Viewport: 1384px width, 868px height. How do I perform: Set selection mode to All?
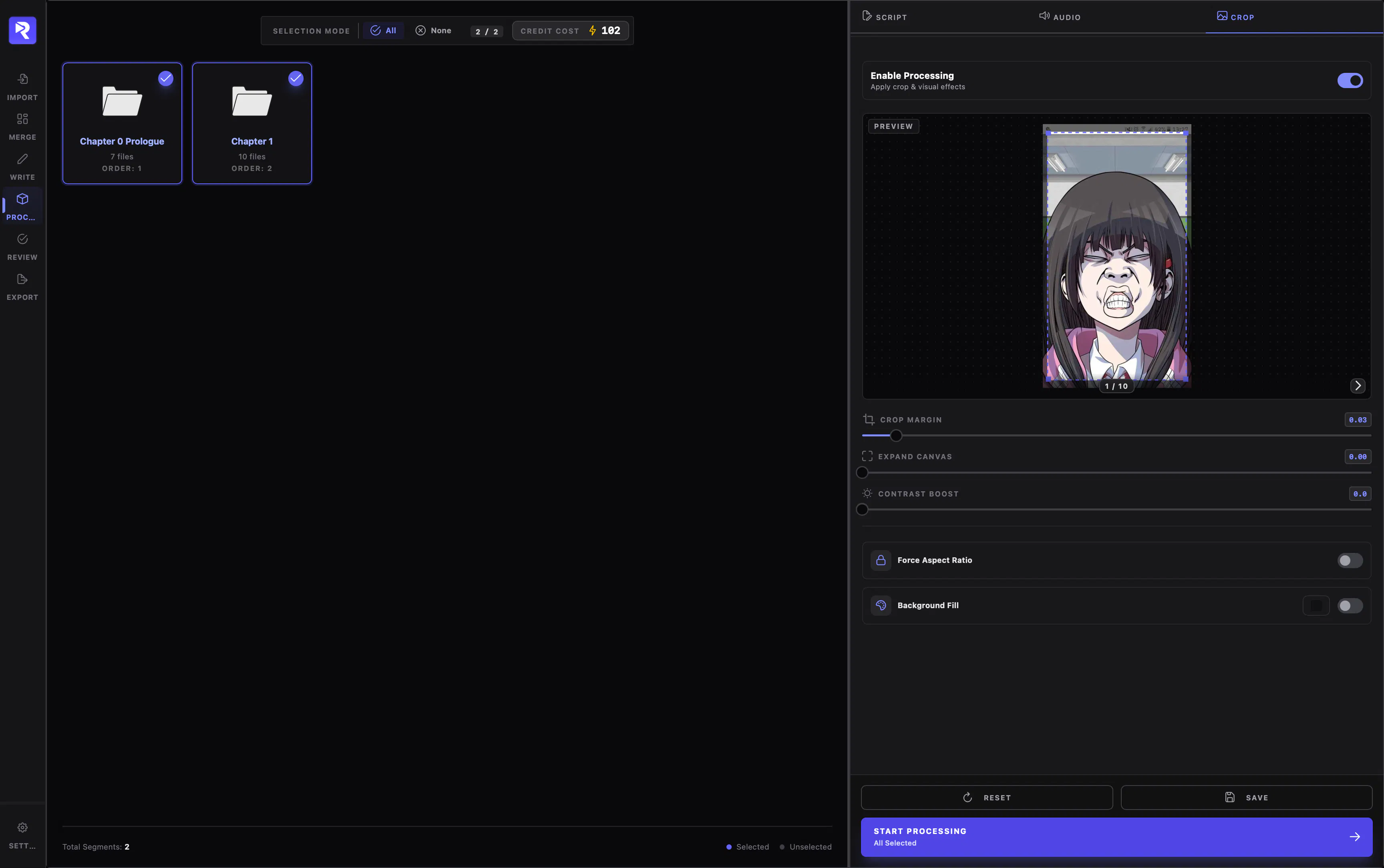pos(384,30)
